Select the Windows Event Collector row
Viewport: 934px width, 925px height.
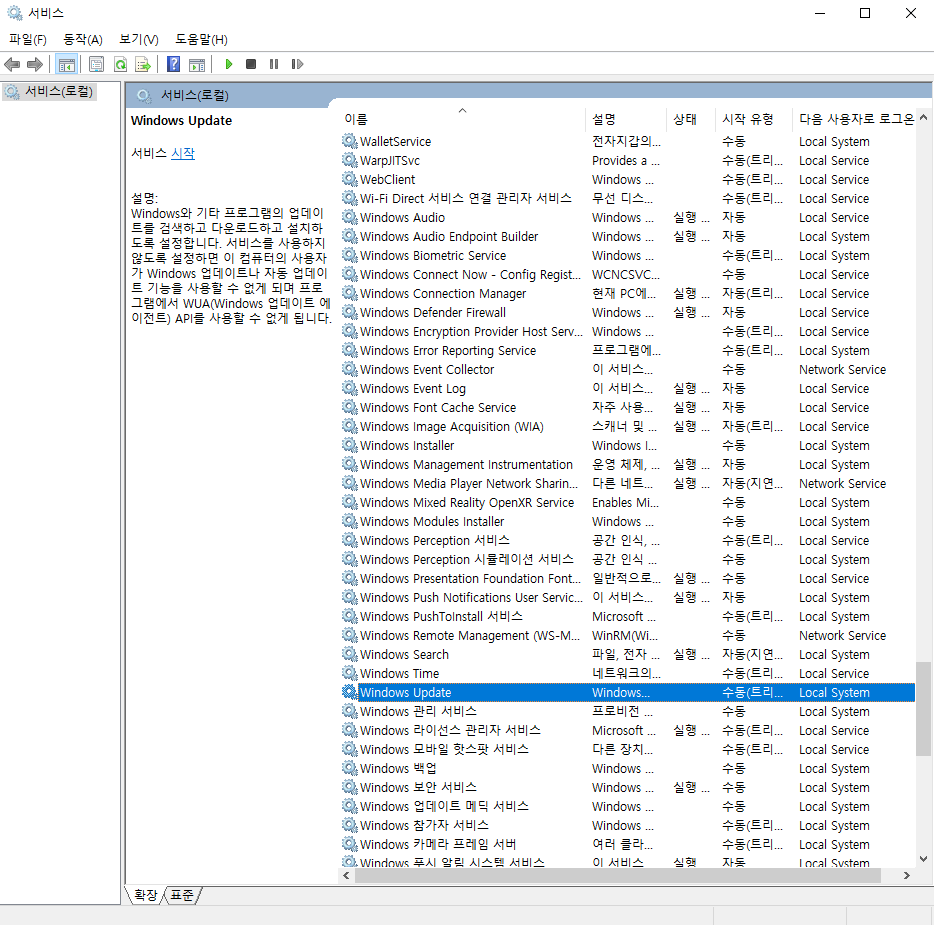[x=628, y=369]
